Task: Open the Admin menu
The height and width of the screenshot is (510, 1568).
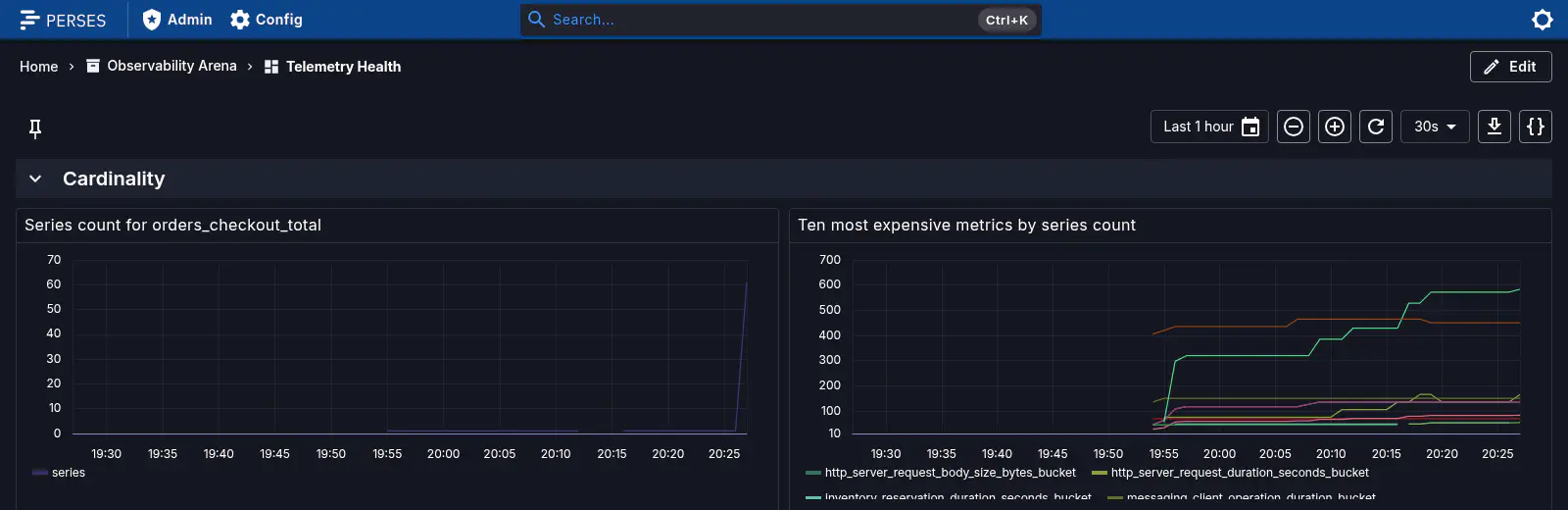Action: (x=177, y=20)
